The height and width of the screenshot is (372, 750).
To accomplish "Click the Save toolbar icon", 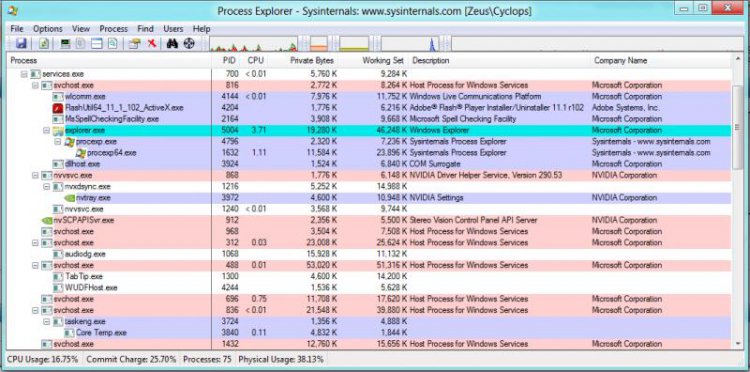I will pos(21,44).
